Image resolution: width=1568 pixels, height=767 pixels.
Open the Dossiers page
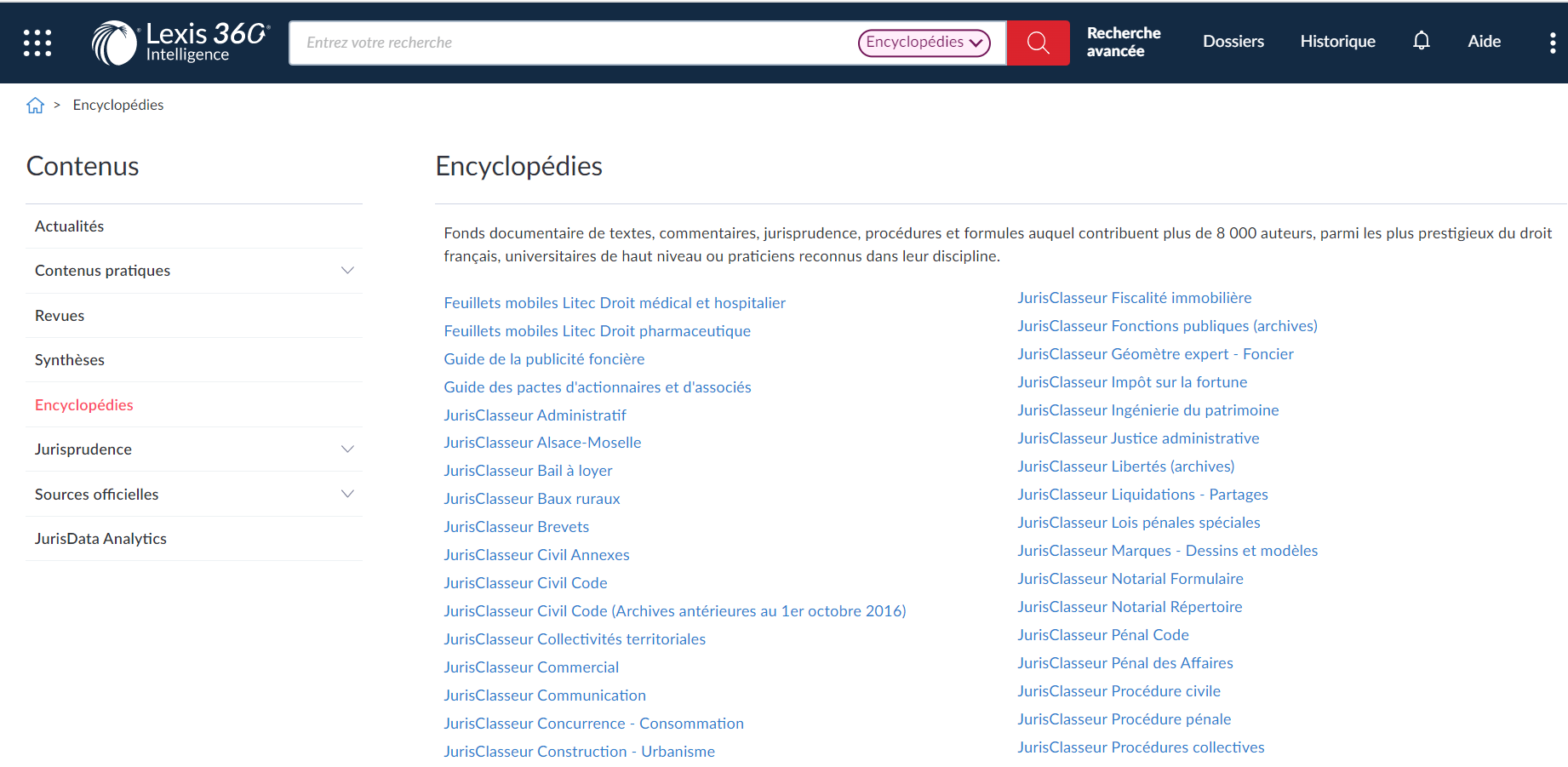1233,40
